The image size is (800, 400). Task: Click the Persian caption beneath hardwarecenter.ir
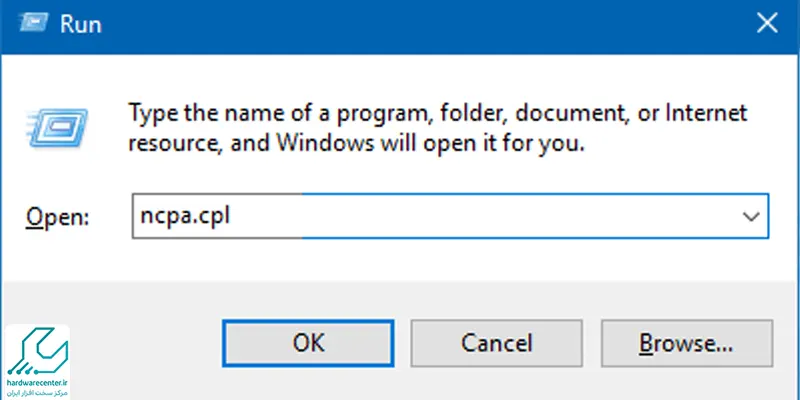coord(38,392)
